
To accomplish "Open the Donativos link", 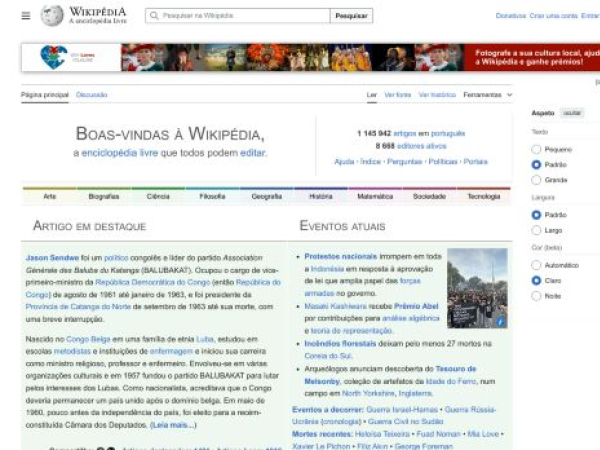I will 510,16.
